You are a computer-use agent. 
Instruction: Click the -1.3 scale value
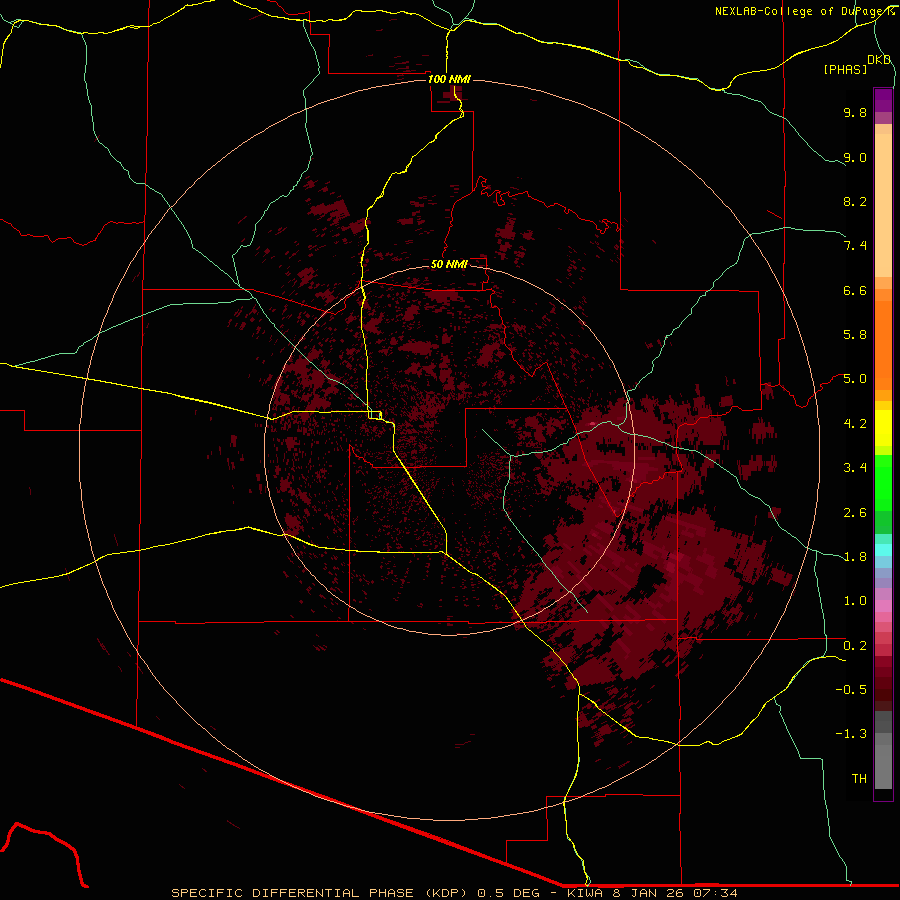851,734
